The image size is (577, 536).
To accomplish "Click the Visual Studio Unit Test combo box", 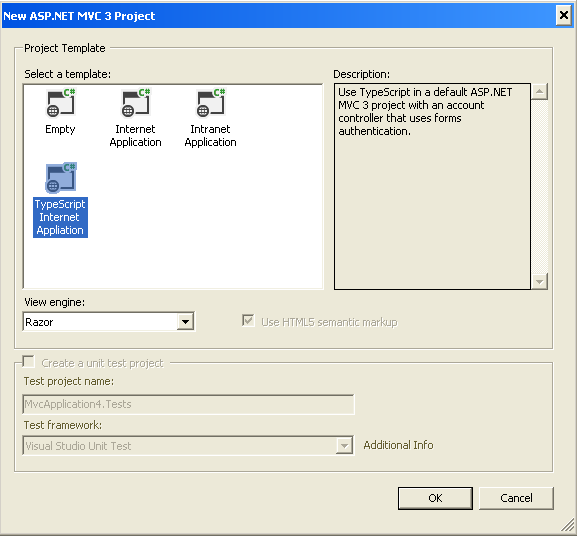I will pyautogui.click(x=188, y=446).
